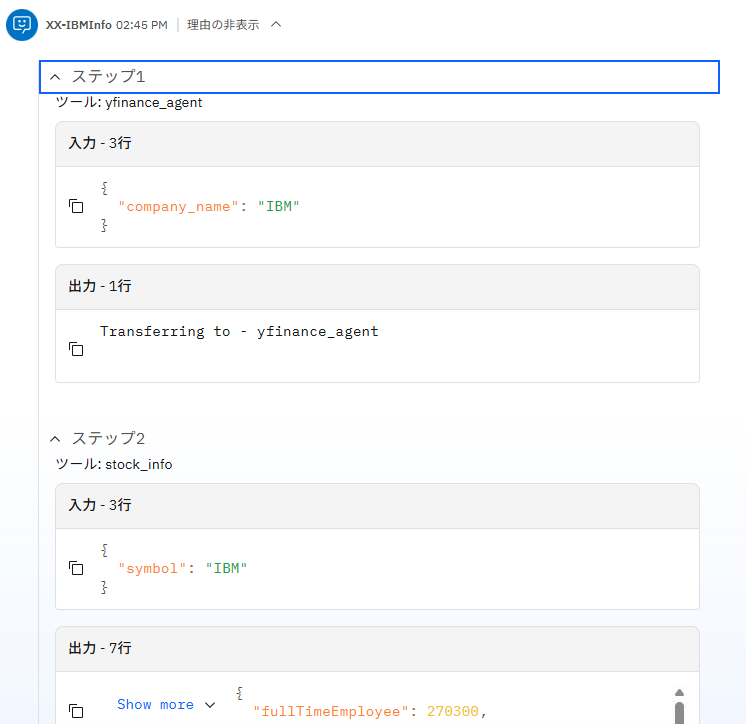Copy the fullTimeEmployee output in Step 2
The height and width of the screenshot is (724, 746).
click(76, 710)
